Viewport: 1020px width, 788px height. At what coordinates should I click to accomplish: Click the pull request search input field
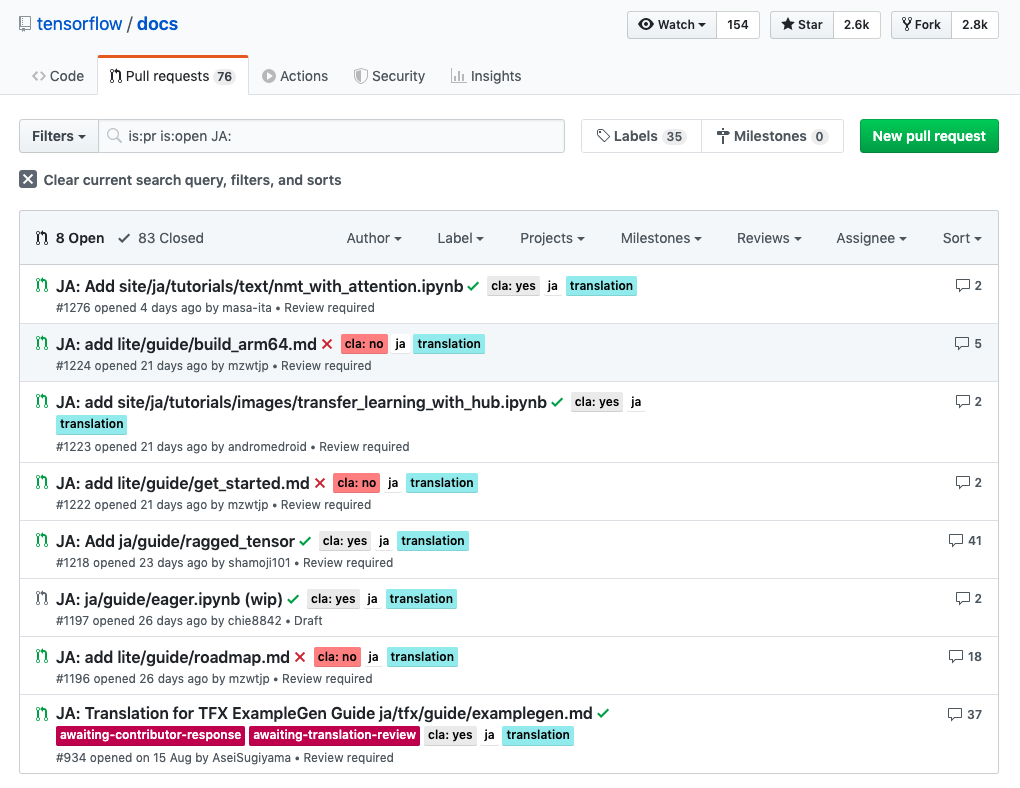[331, 136]
